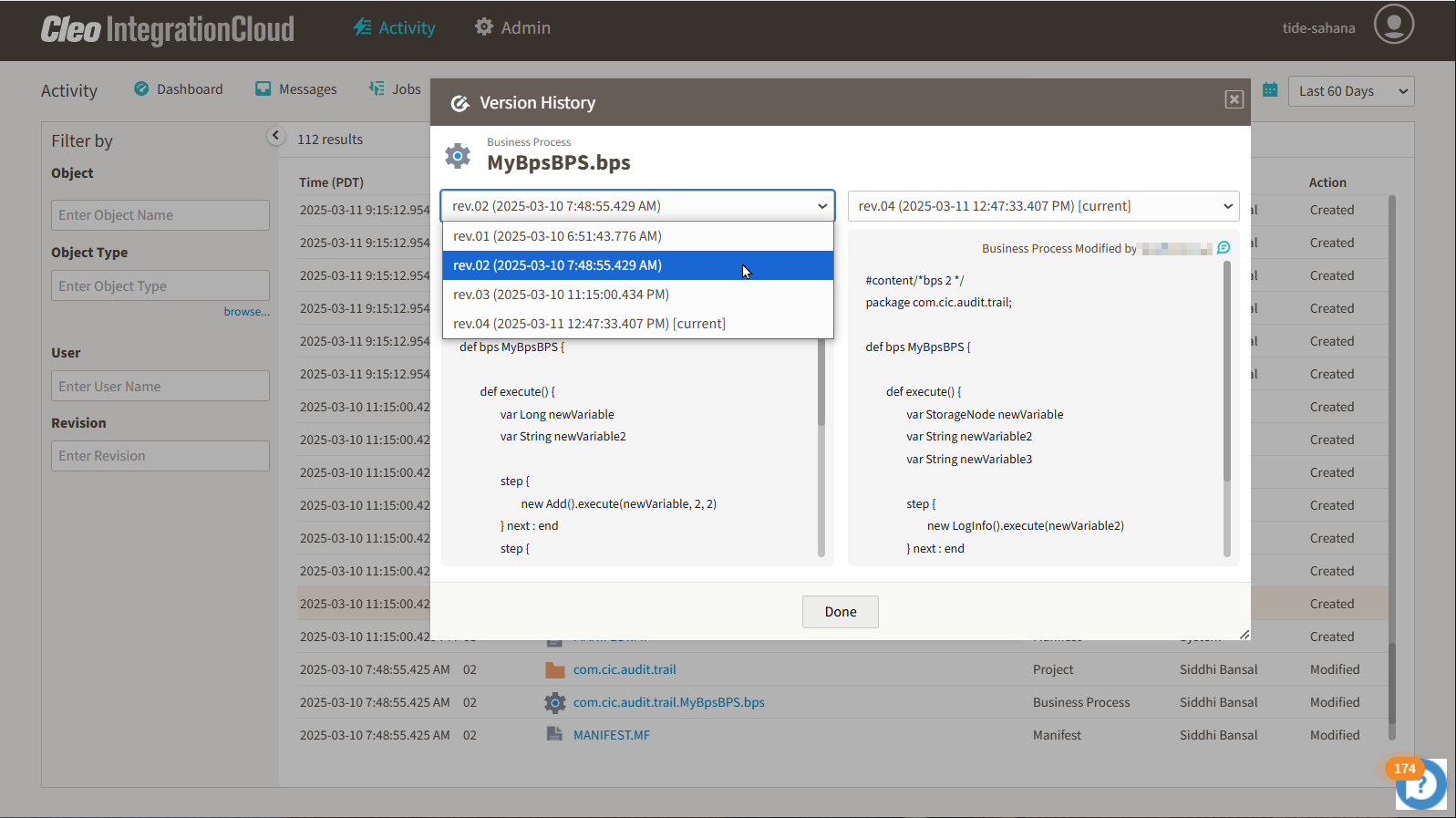Focus the Enter User Name field
The height and width of the screenshot is (818, 1456).
pos(160,386)
